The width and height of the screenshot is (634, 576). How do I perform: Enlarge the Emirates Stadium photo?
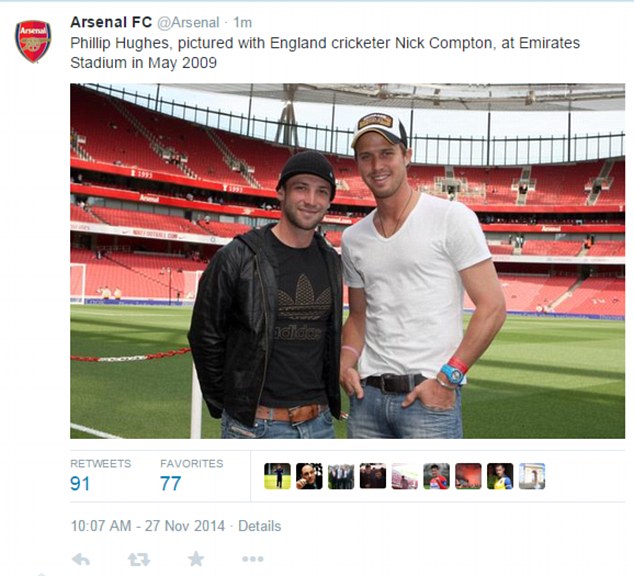click(347, 260)
